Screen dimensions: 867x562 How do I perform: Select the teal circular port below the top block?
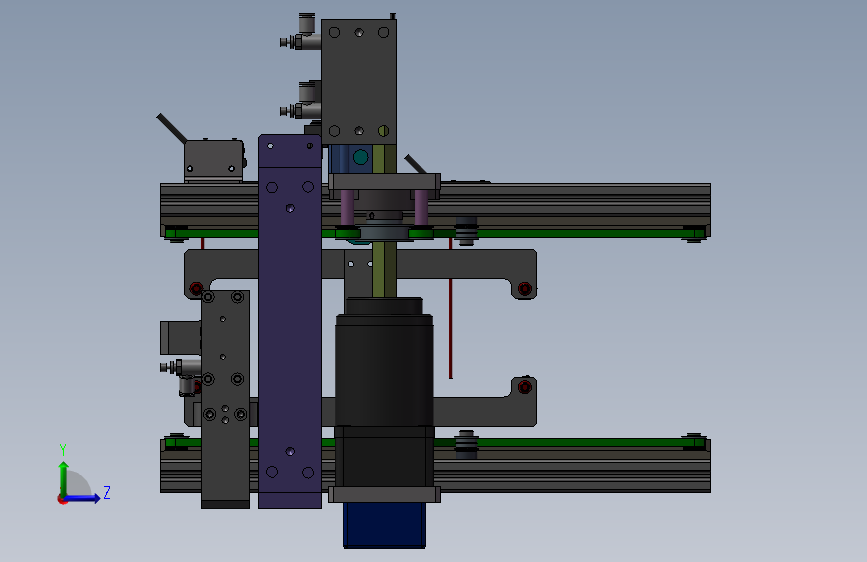click(361, 157)
